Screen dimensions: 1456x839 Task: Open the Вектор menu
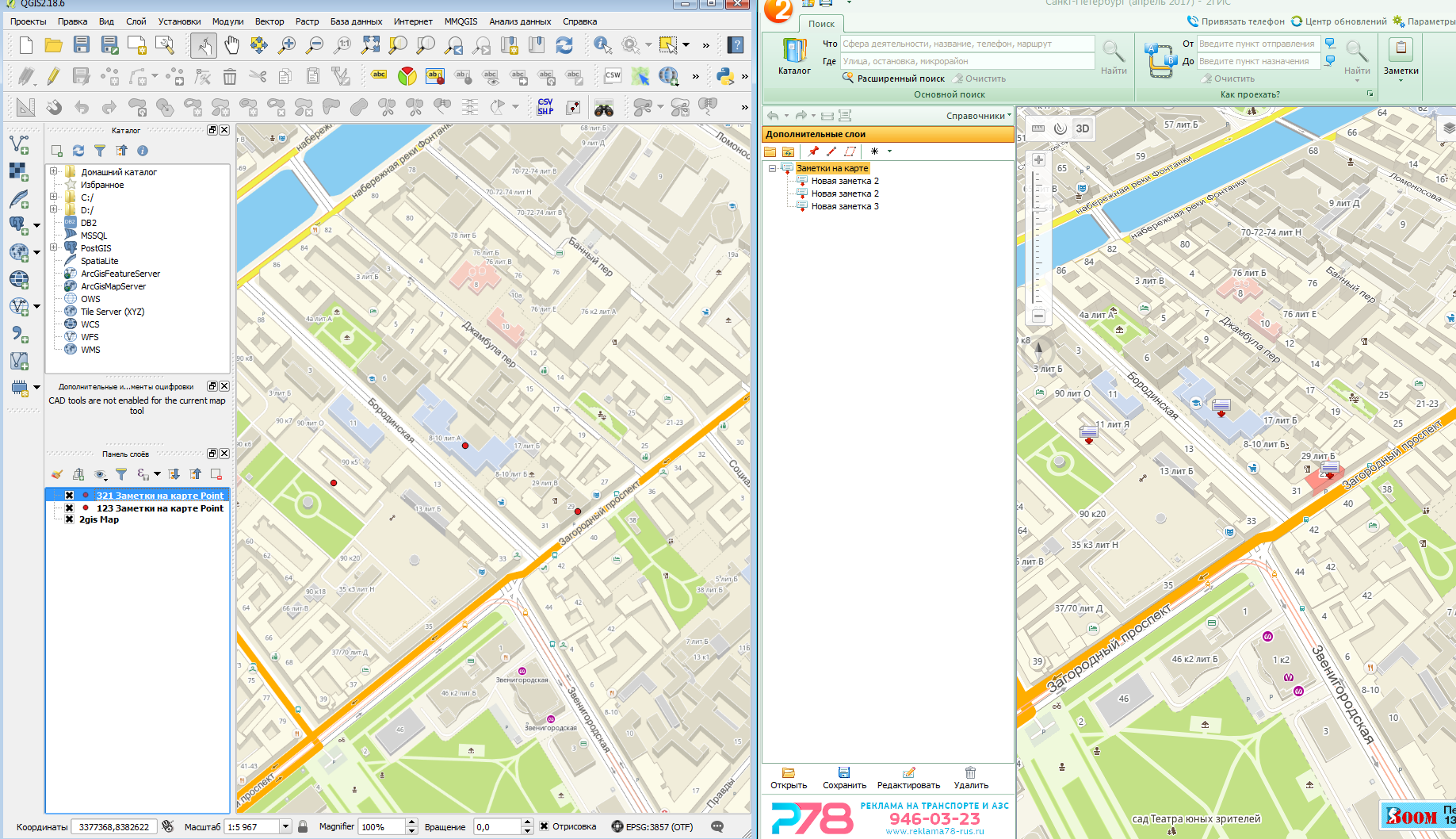[269, 21]
